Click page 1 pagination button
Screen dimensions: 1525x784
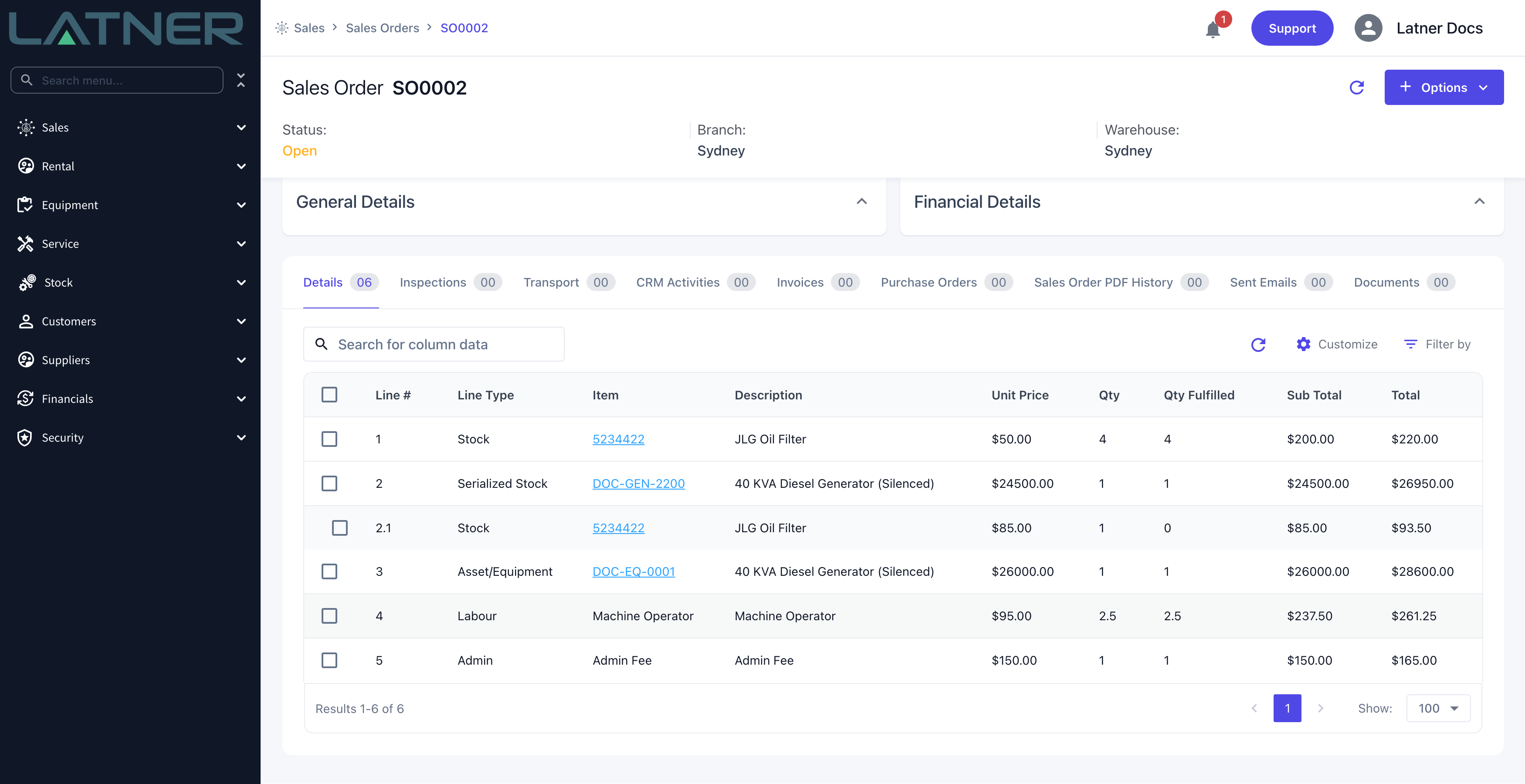coord(1287,708)
